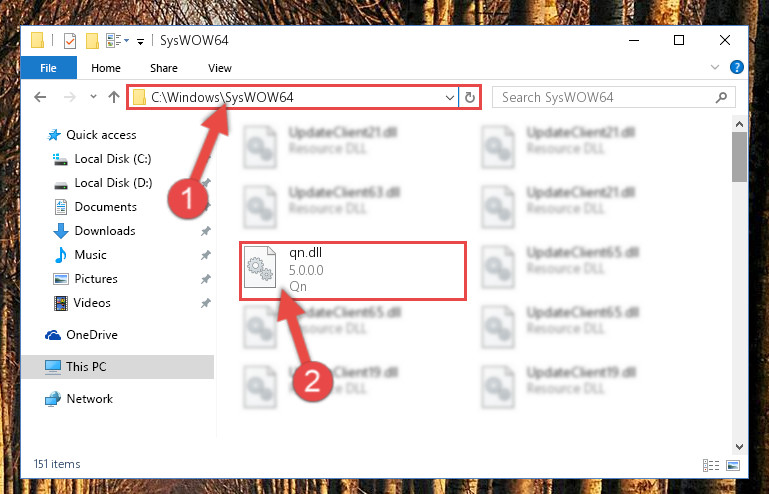Click the scroll down arrow of file list
The height and width of the screenshot is (494, 769).
click(x=740, y=447)
